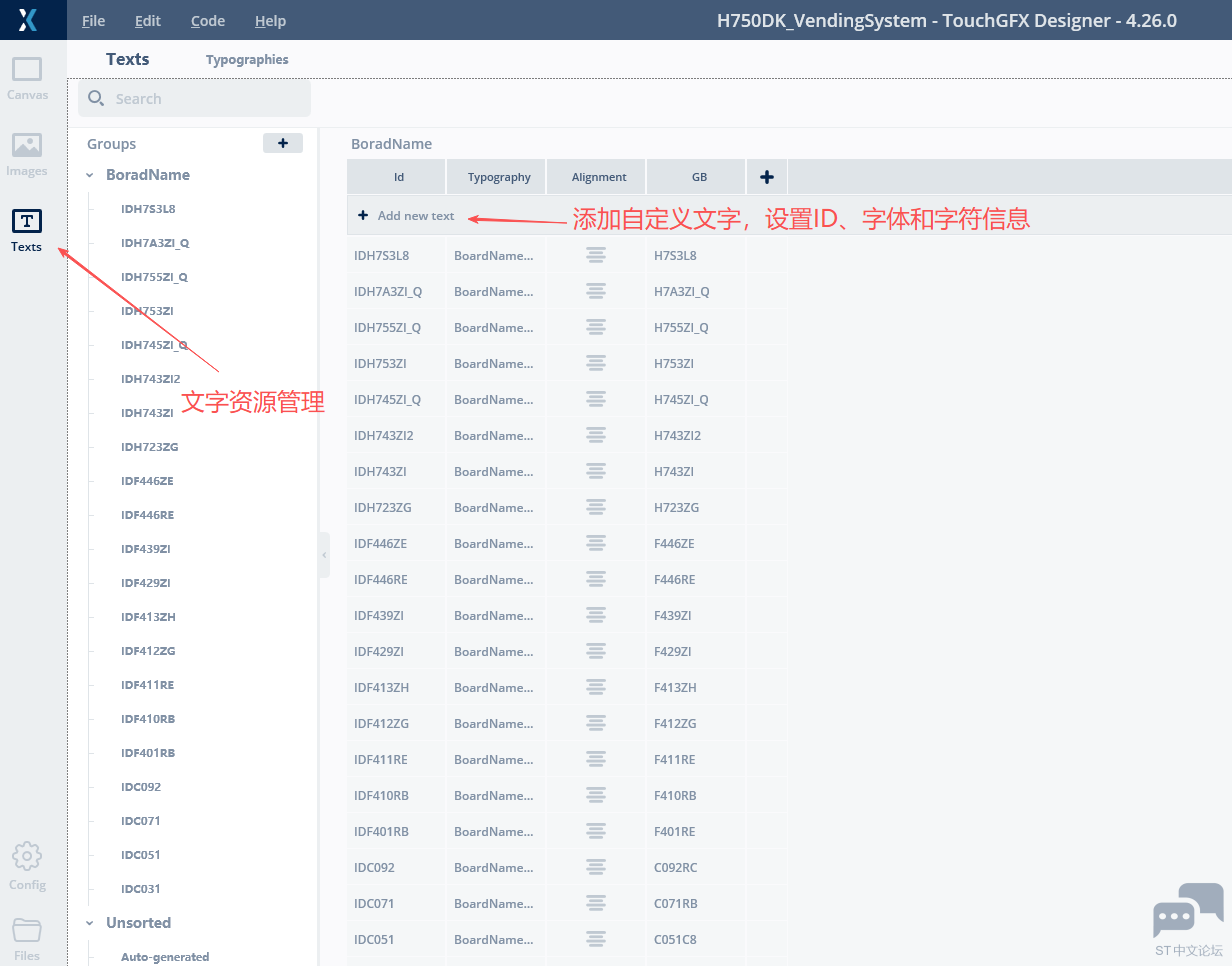Screen dimensions: 1232x966
Task: Collapse the Unsorted group
Action: [90, 923]
